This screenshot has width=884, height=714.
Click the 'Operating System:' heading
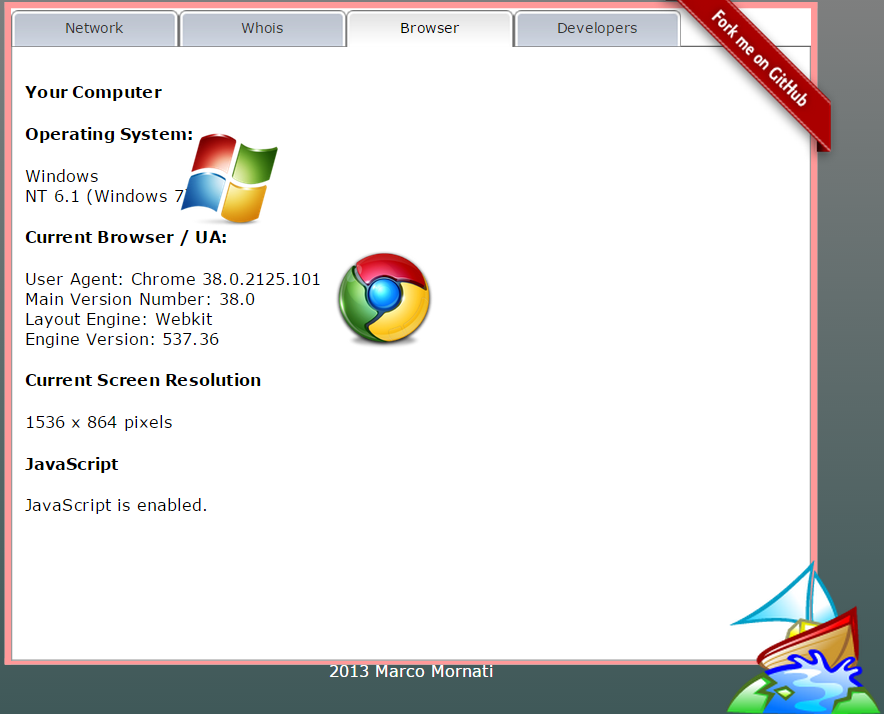pos(109,134)
